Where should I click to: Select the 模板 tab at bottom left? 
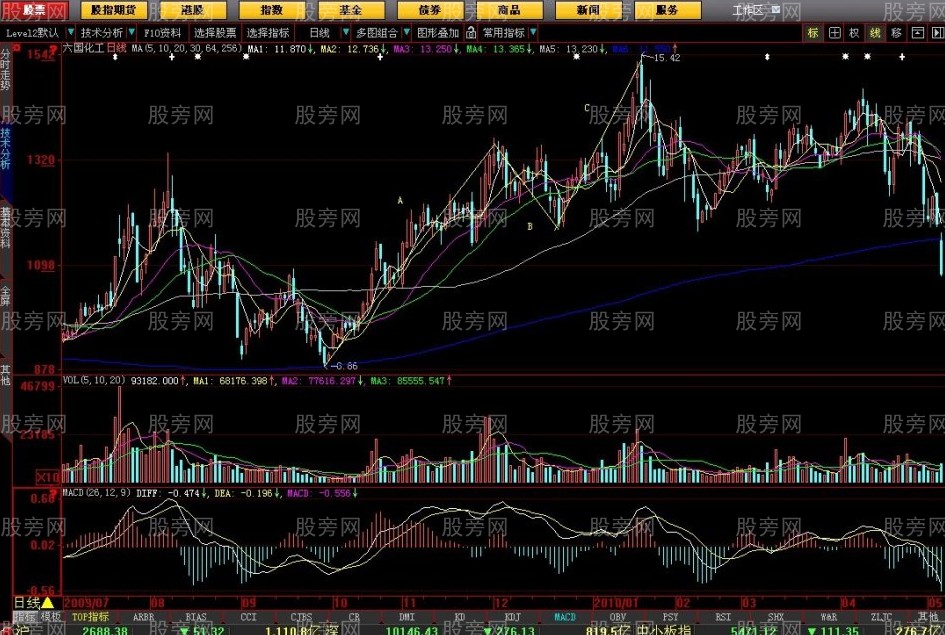pos(51,617)
